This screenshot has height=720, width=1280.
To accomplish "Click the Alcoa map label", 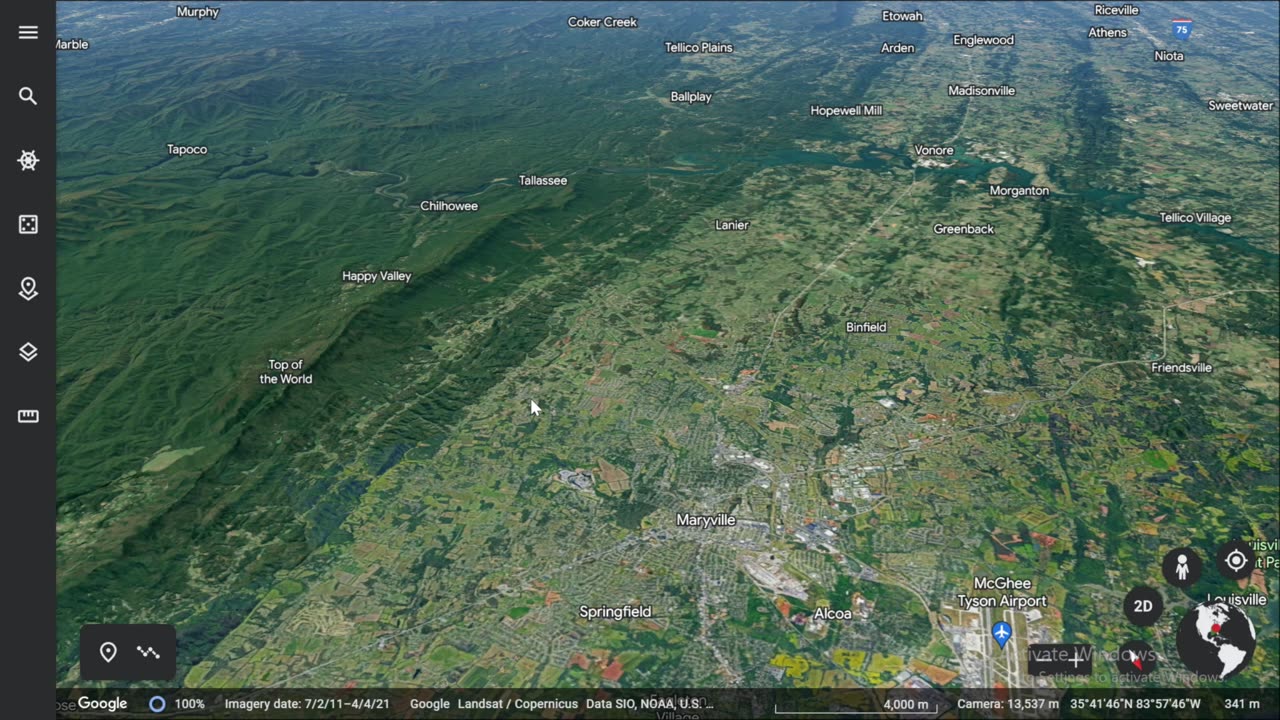I will [x=833, y=614].
